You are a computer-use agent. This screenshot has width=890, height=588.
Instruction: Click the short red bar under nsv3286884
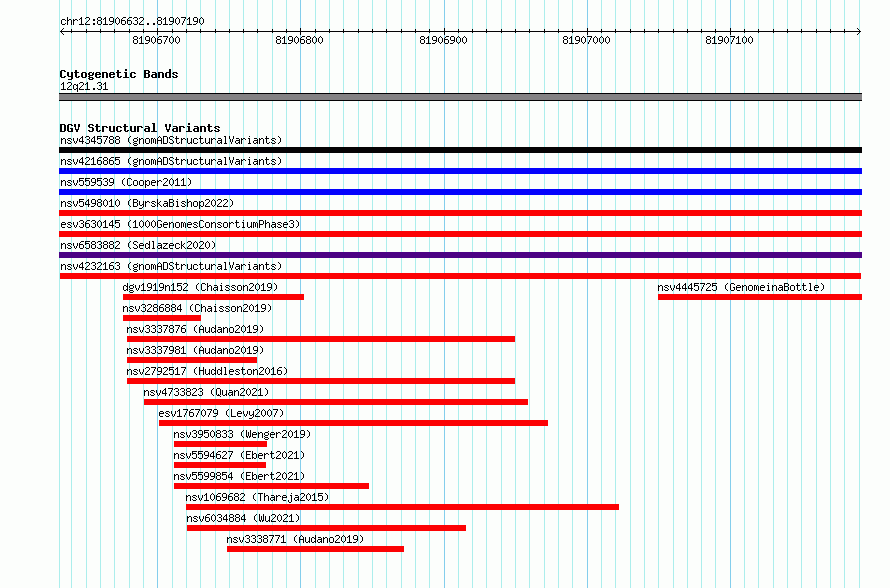point(162,318)
